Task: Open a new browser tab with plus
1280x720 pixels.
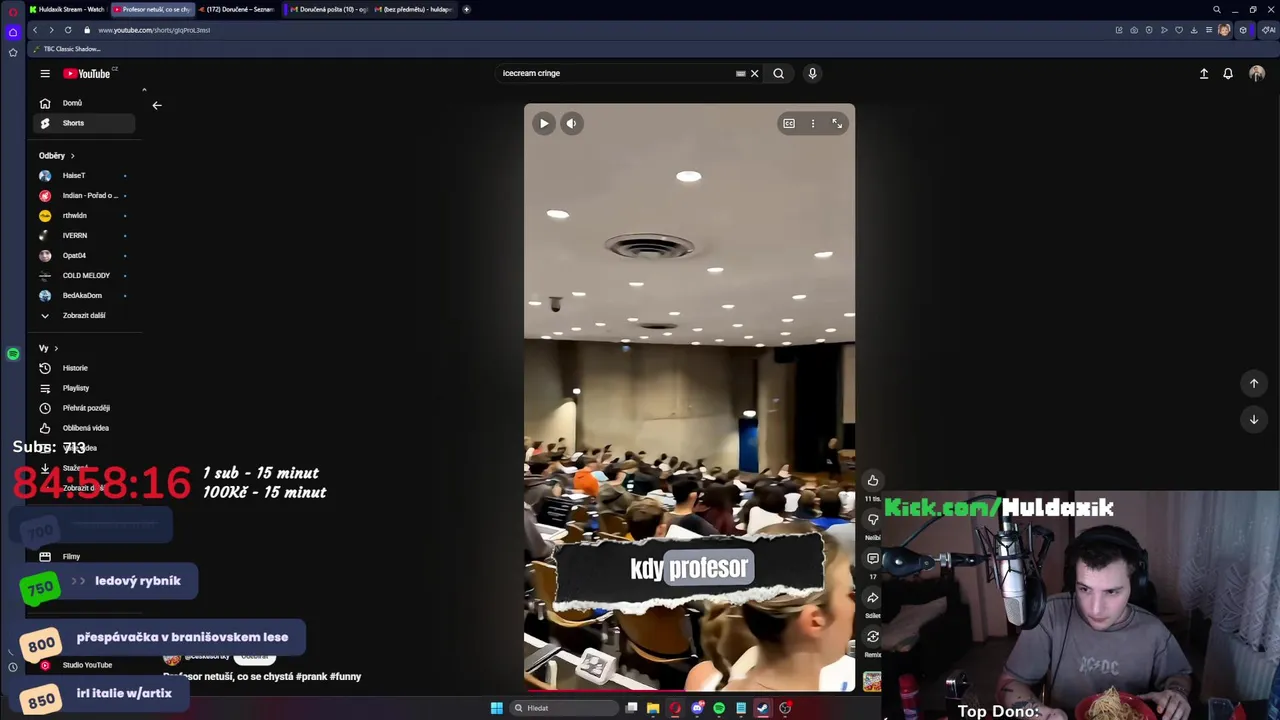Action: [466, 9]
